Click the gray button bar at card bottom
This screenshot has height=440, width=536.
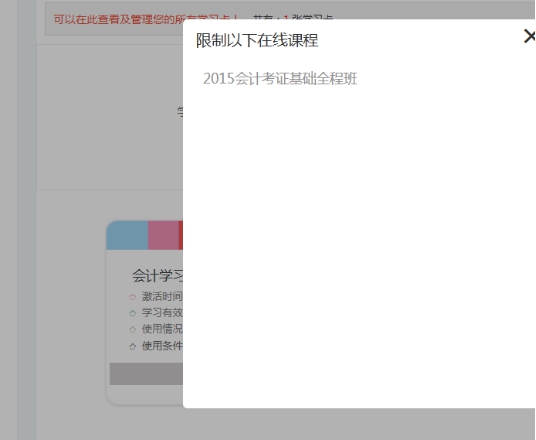[x=146, y=374]
